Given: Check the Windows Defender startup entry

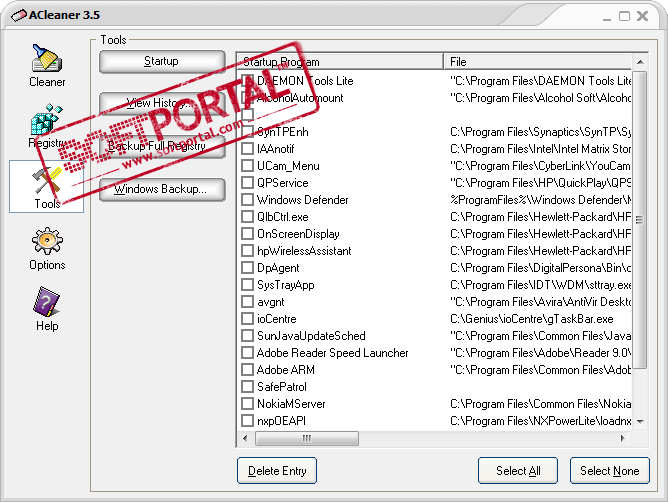Looking at the screenshot, I should click(x=248, y=200).
